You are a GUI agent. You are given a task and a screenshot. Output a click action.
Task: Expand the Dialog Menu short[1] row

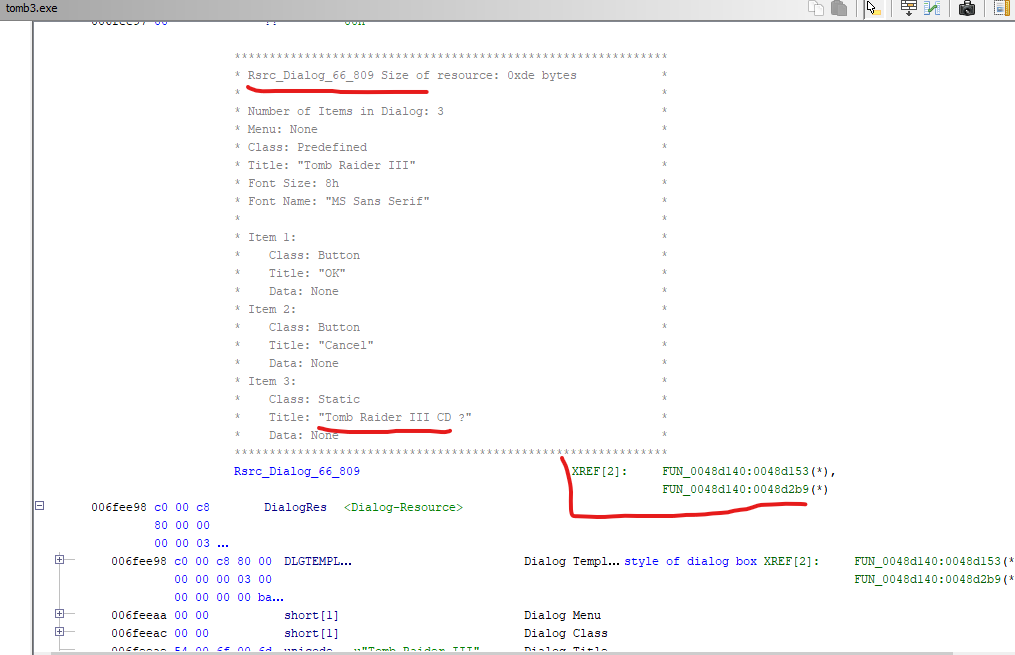[x=59, y=615]
